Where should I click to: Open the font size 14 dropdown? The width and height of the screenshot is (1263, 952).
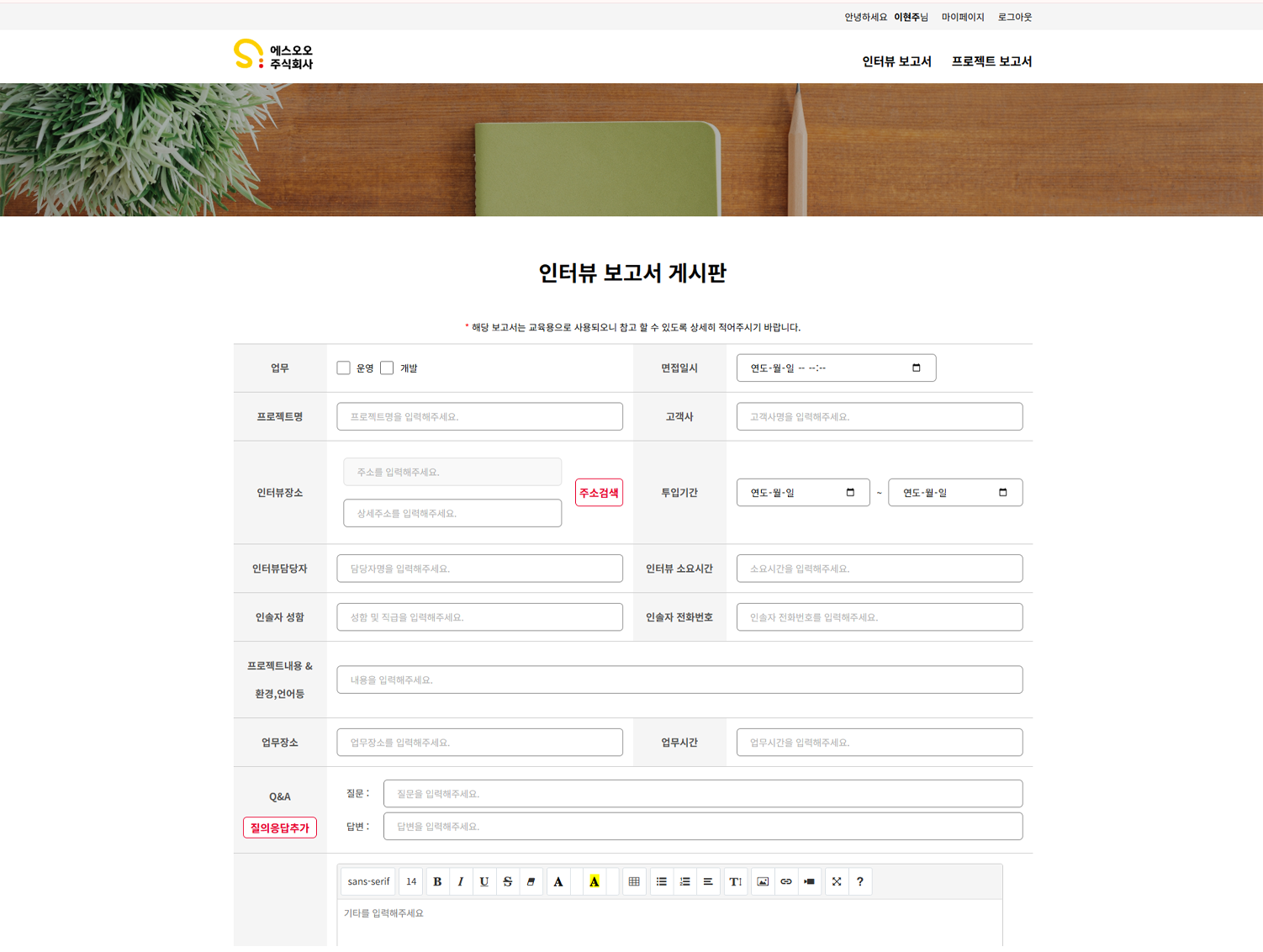[x=410, y=881]
